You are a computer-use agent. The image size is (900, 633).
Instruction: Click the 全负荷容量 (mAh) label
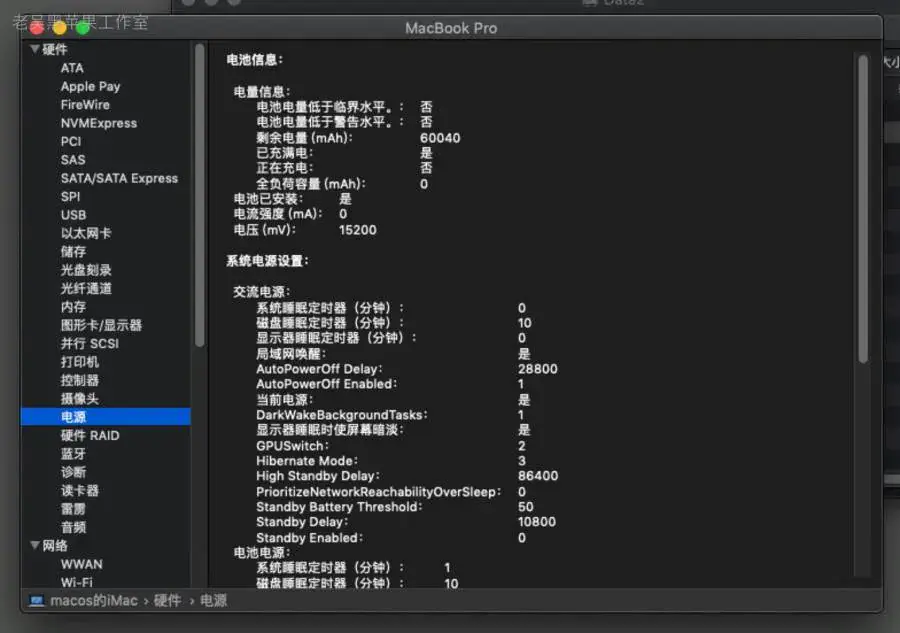point(311,184)
